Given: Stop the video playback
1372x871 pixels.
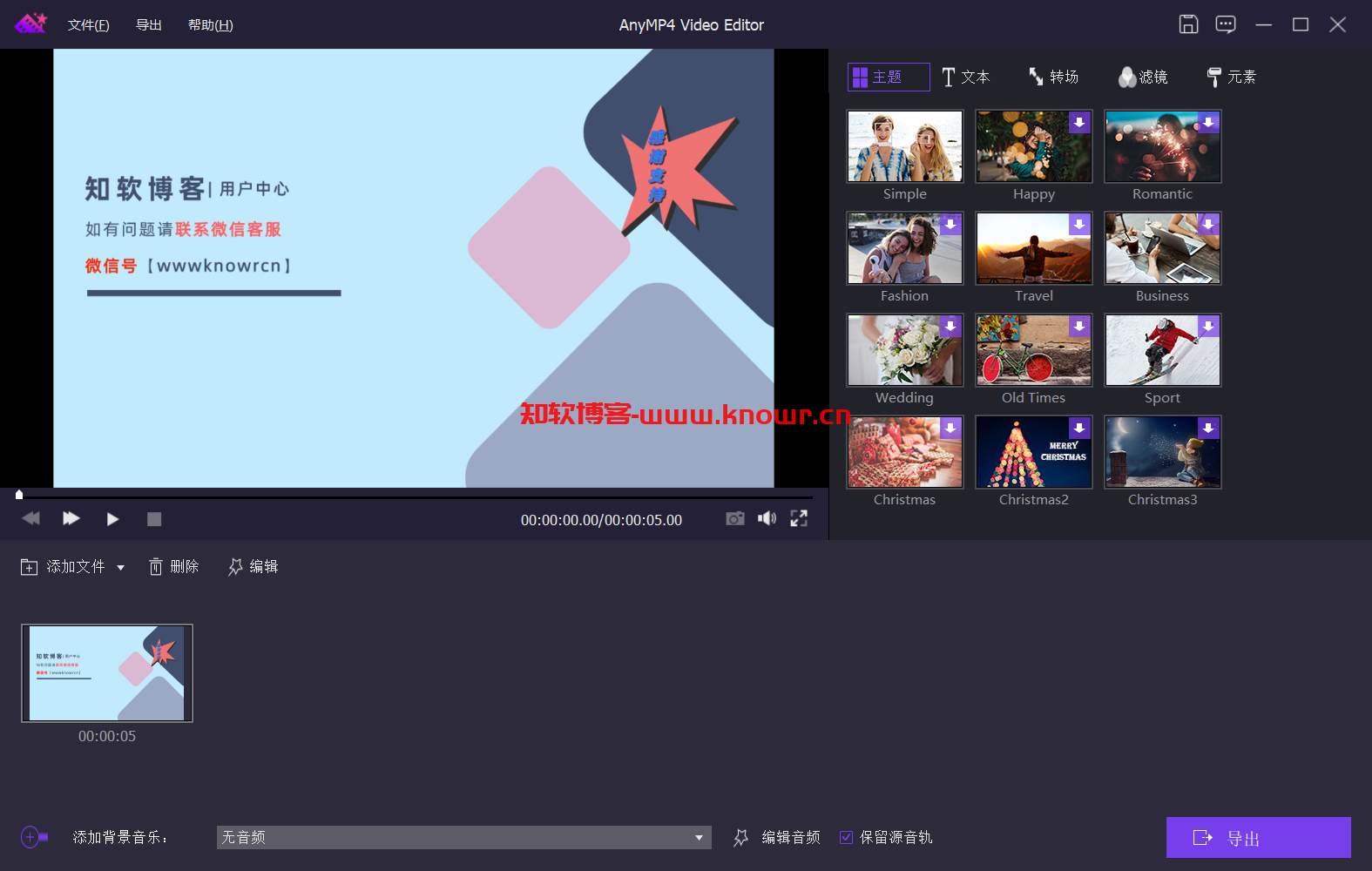Looking at the screenshot, I should 154,519.
